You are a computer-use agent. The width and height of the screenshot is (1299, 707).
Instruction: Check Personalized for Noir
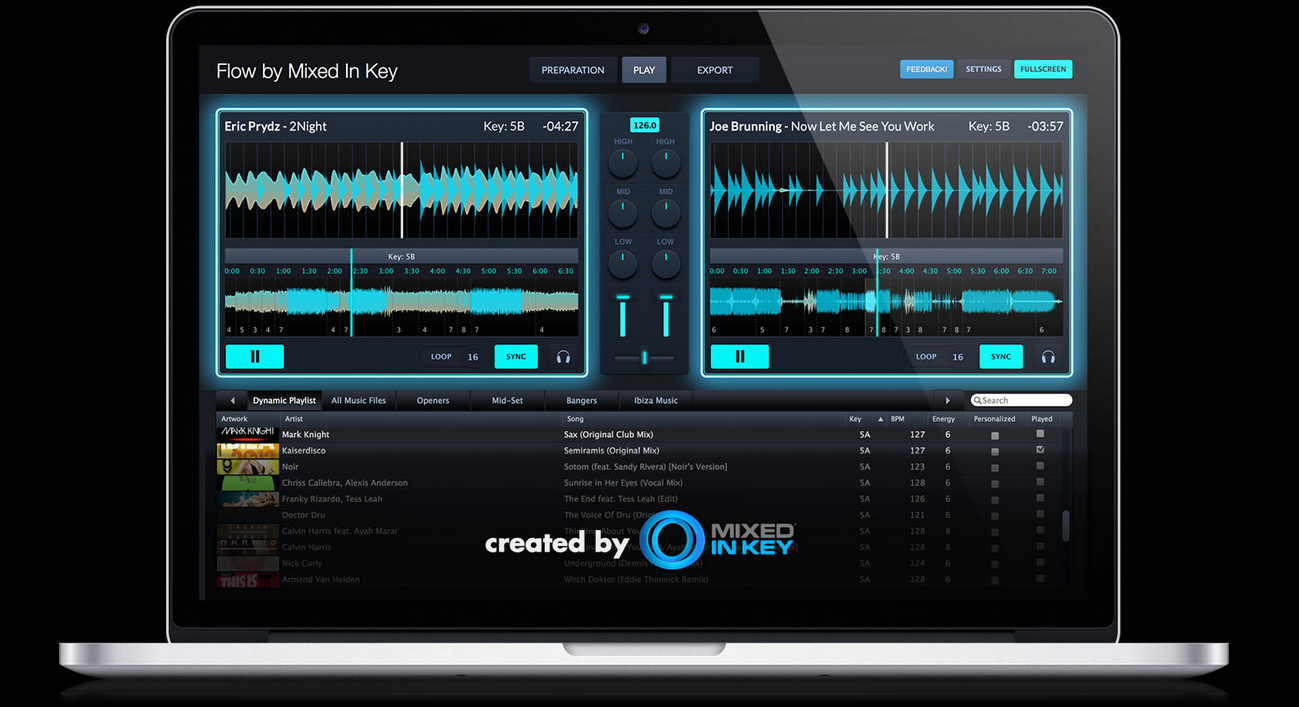pyautogui.click(x=994, y=468)
